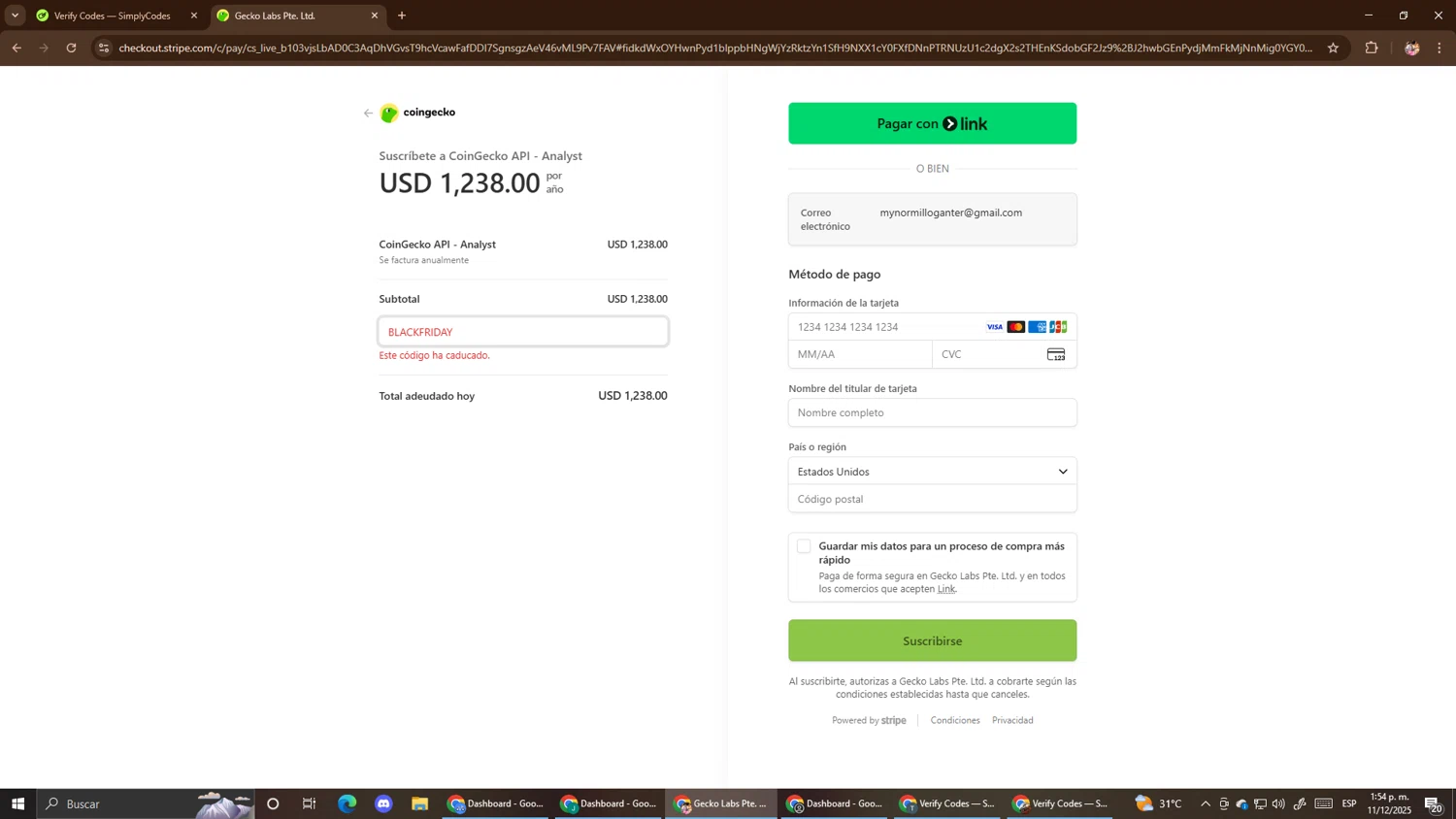Open the Link hyperlink in the save-data text
This screenshot has height=819, width=1456.
(945, 589)
